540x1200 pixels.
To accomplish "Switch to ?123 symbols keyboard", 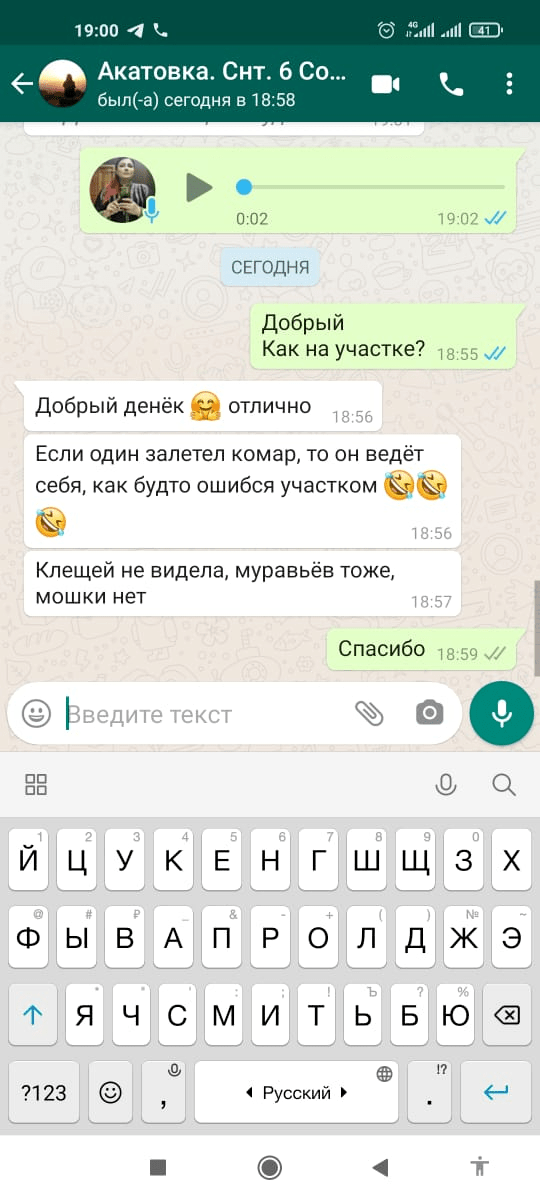I will click(44, 1093).
